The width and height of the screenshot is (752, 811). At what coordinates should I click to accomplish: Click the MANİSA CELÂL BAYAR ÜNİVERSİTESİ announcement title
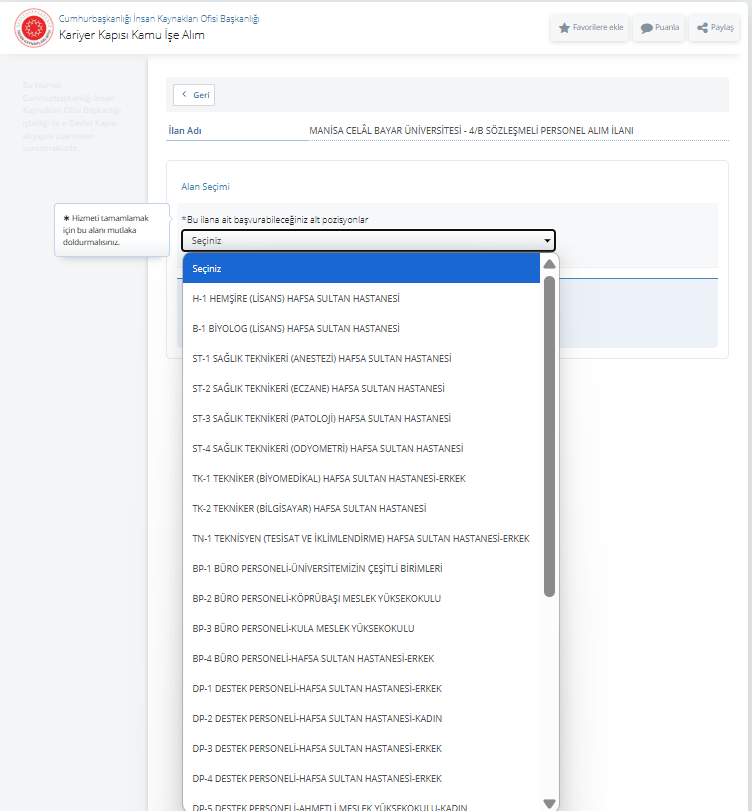[471, 131]
